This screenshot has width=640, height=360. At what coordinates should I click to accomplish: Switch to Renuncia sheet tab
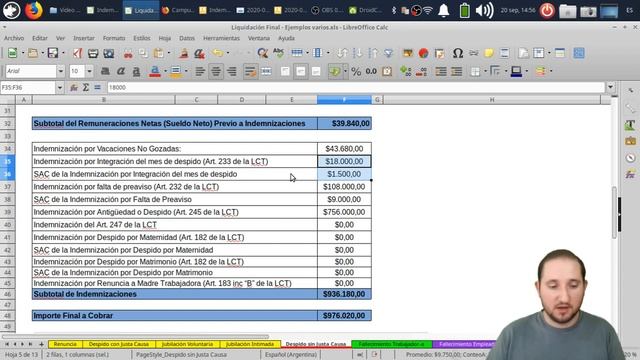pyautogui.click(x=65, y=344)
